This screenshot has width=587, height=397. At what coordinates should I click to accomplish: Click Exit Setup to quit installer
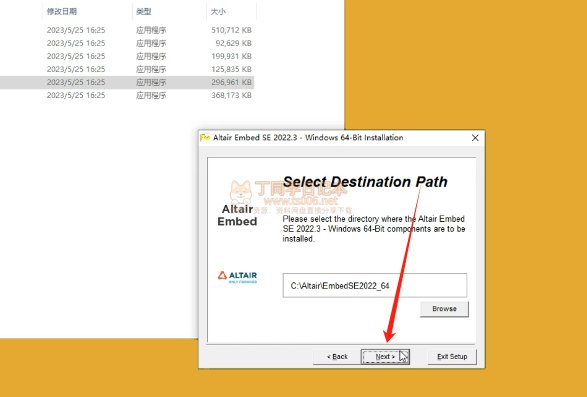(452, 357)
